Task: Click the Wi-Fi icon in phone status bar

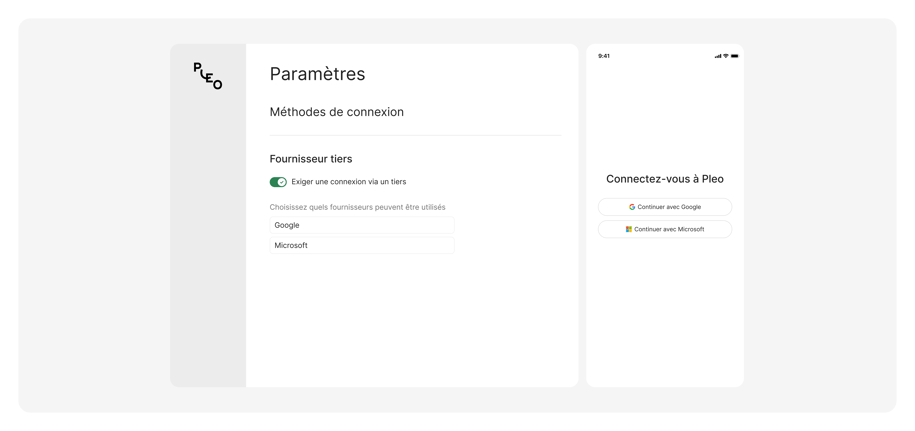Action: pos(726,56)
